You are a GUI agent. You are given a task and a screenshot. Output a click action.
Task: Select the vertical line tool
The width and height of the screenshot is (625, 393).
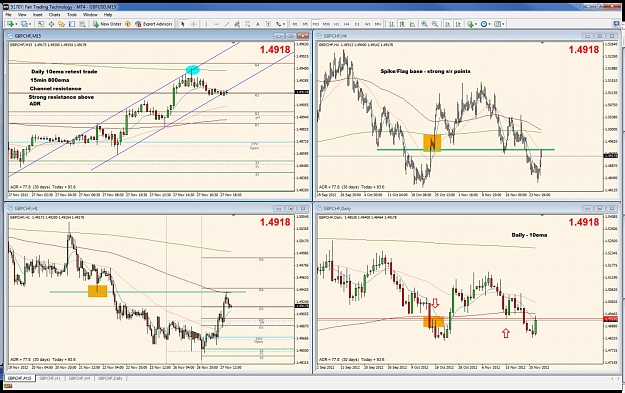206,24
